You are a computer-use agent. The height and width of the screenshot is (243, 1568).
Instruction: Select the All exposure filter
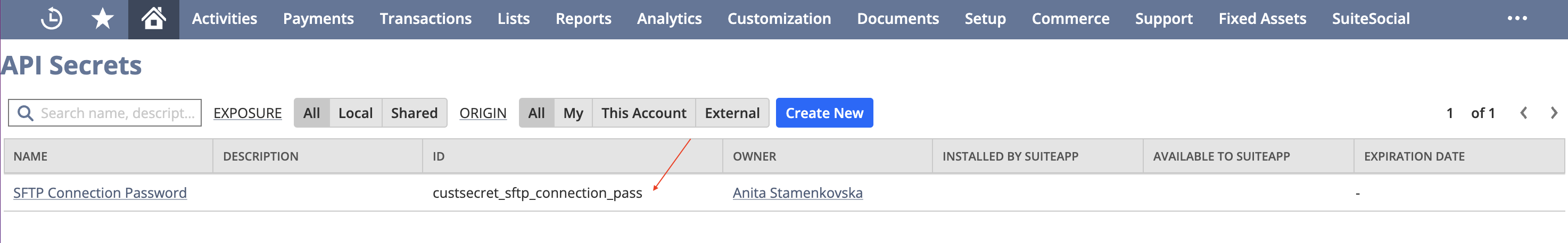(312, 113)
